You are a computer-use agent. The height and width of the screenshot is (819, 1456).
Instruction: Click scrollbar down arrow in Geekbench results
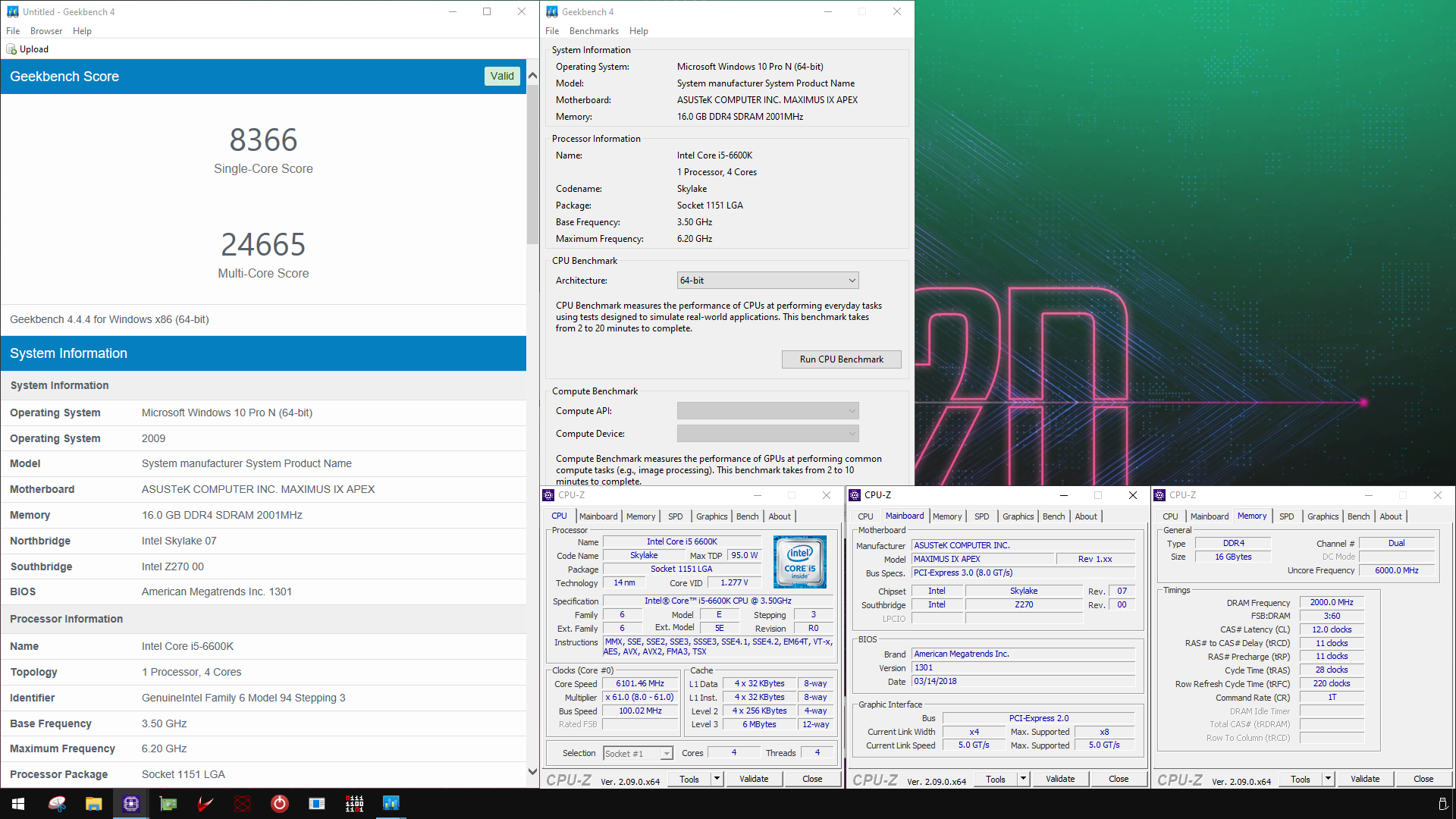(532, 771)
